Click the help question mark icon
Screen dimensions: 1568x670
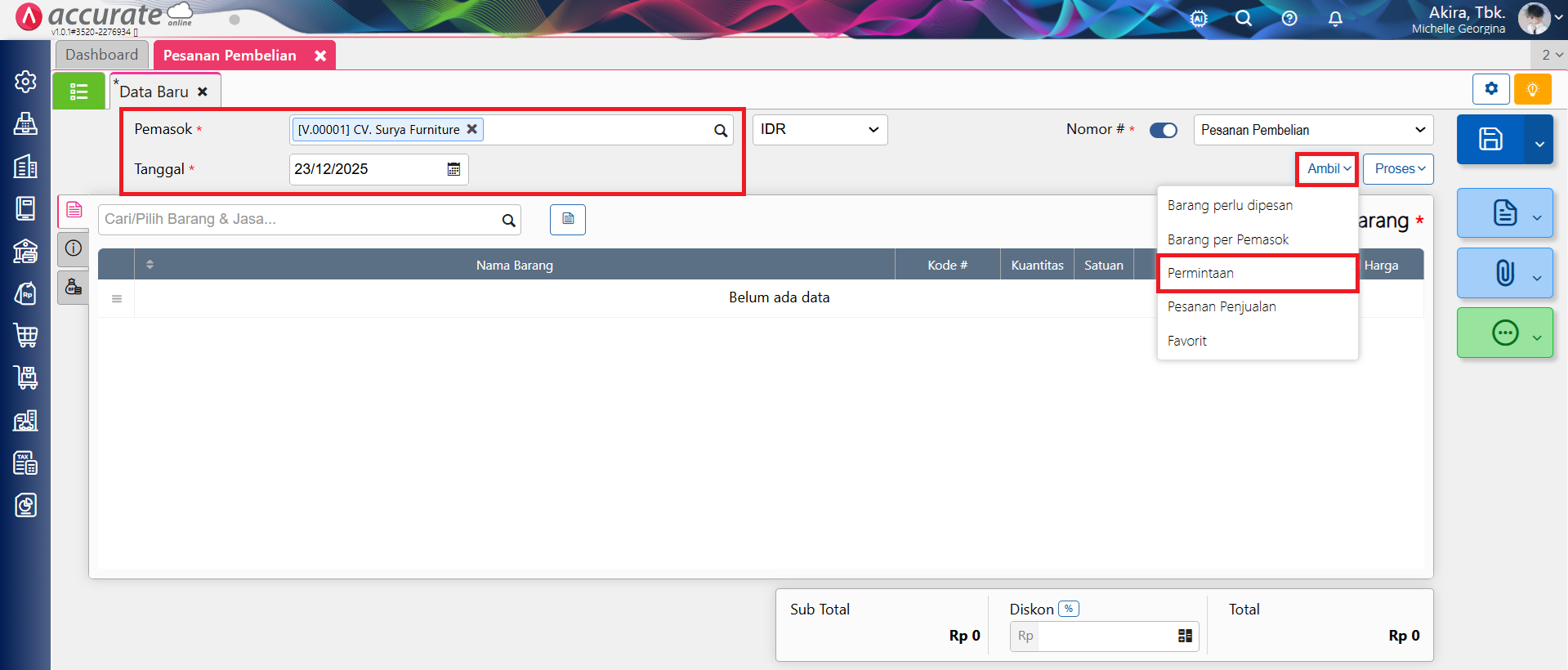click(x=1289, y=19)
